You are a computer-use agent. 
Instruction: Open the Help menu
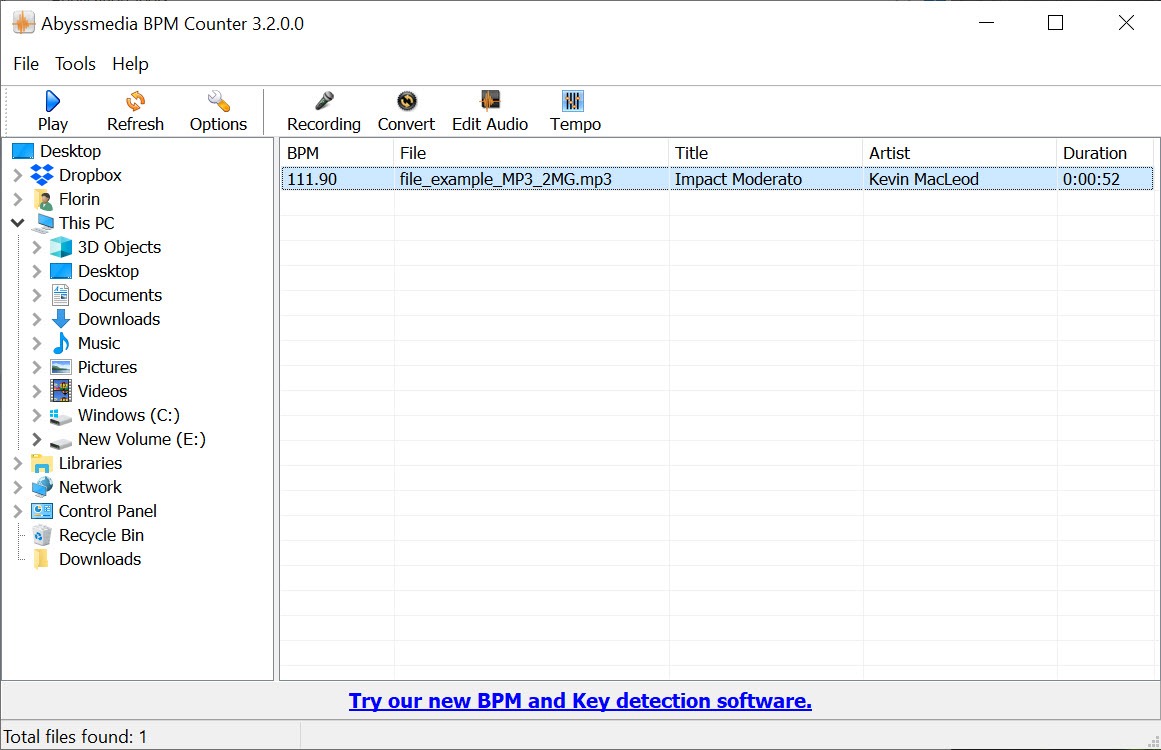pos(130,64)
